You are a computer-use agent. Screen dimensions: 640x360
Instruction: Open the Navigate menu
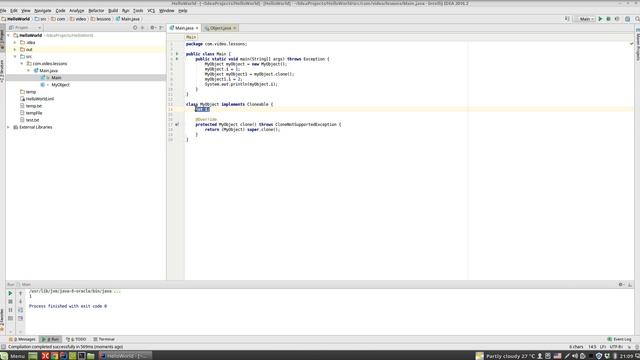[42, 11]
